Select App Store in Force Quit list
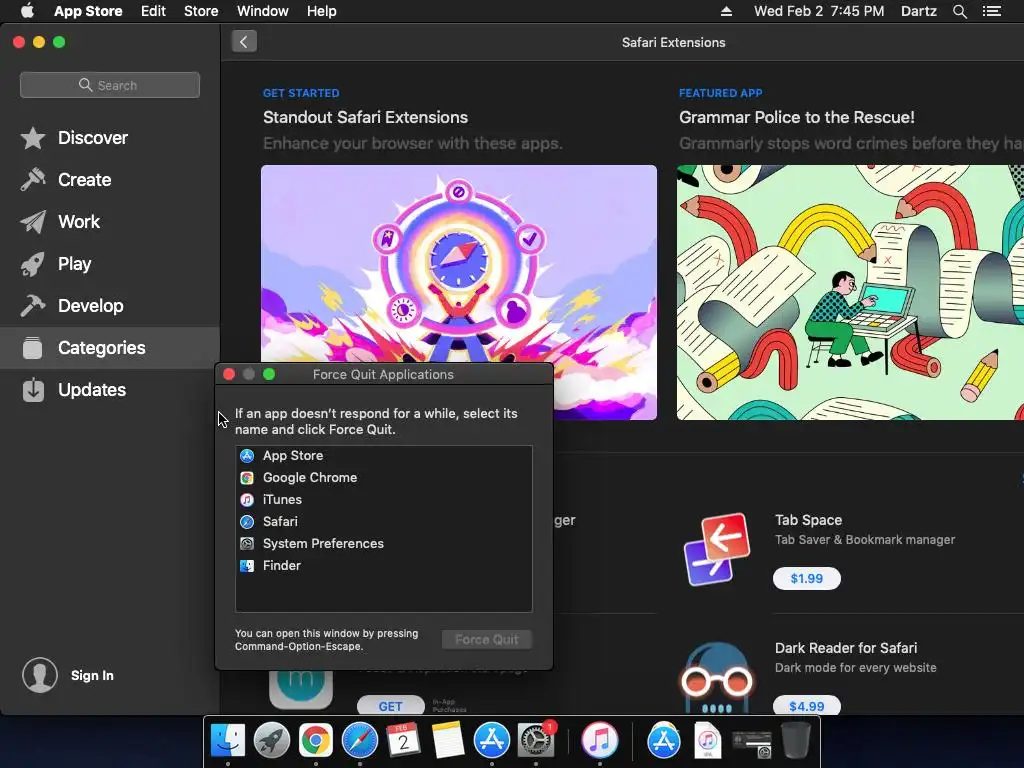Screen dimensions: 1024x768 [x=383, y=456]
